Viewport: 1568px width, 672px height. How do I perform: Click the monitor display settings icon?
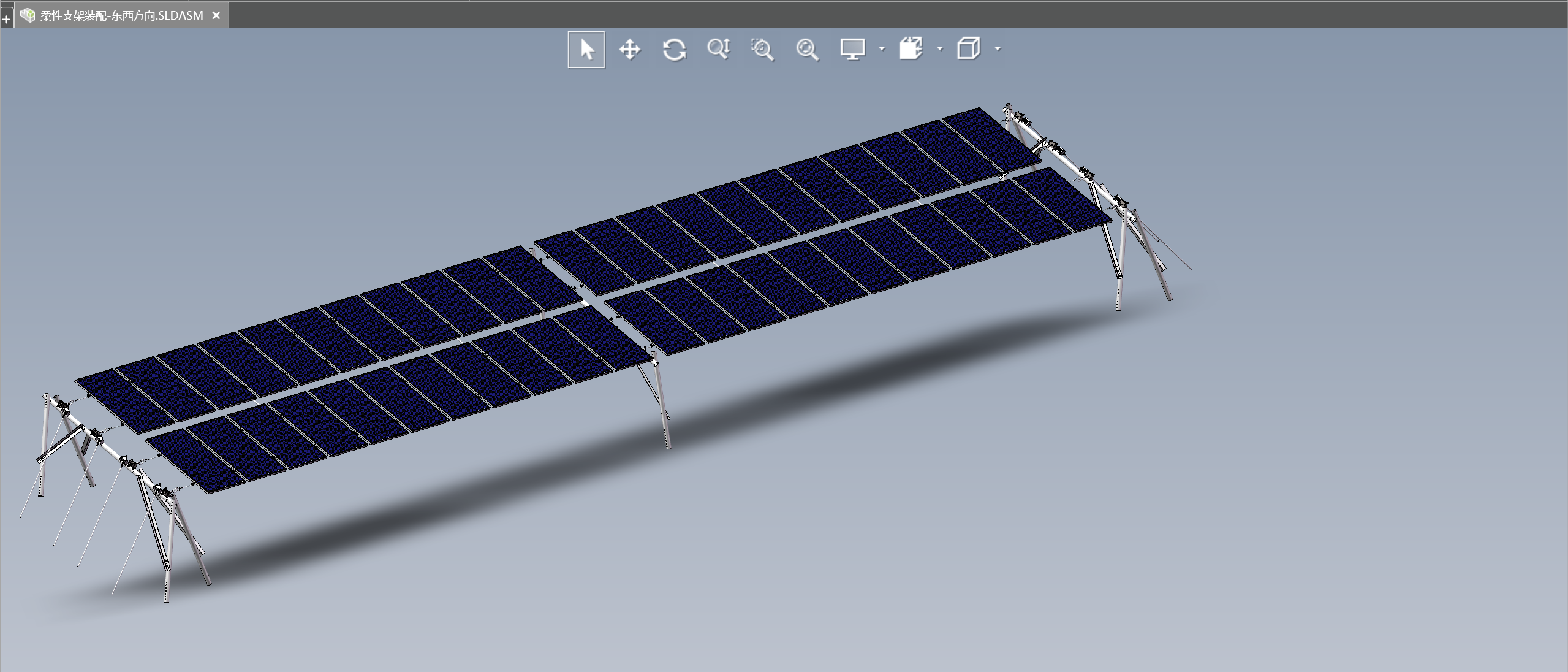tap(852, 49)
